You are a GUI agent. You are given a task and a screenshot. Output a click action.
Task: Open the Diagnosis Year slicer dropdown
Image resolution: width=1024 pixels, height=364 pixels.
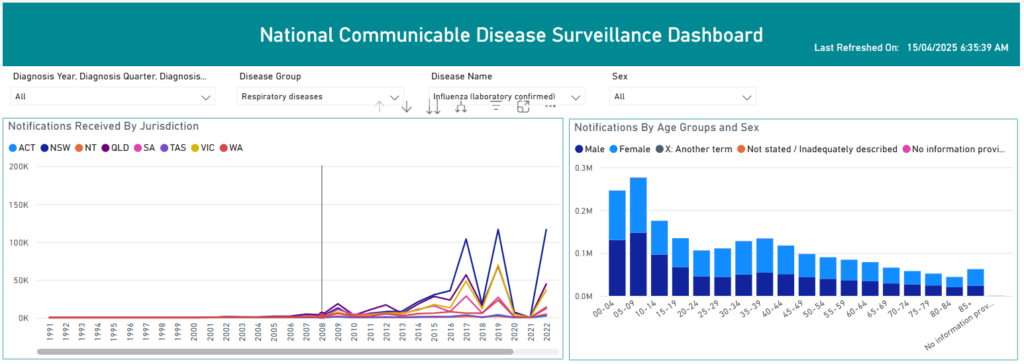tap(113, 97)
